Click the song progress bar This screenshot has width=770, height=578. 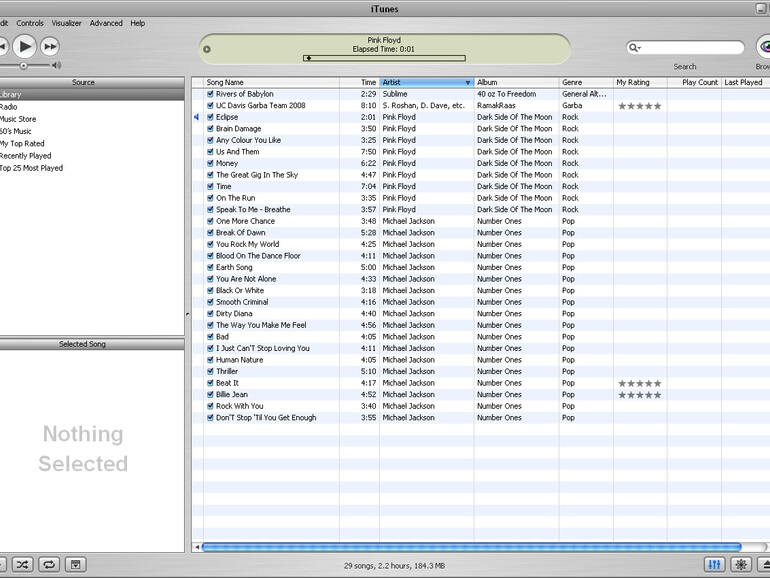384,58
